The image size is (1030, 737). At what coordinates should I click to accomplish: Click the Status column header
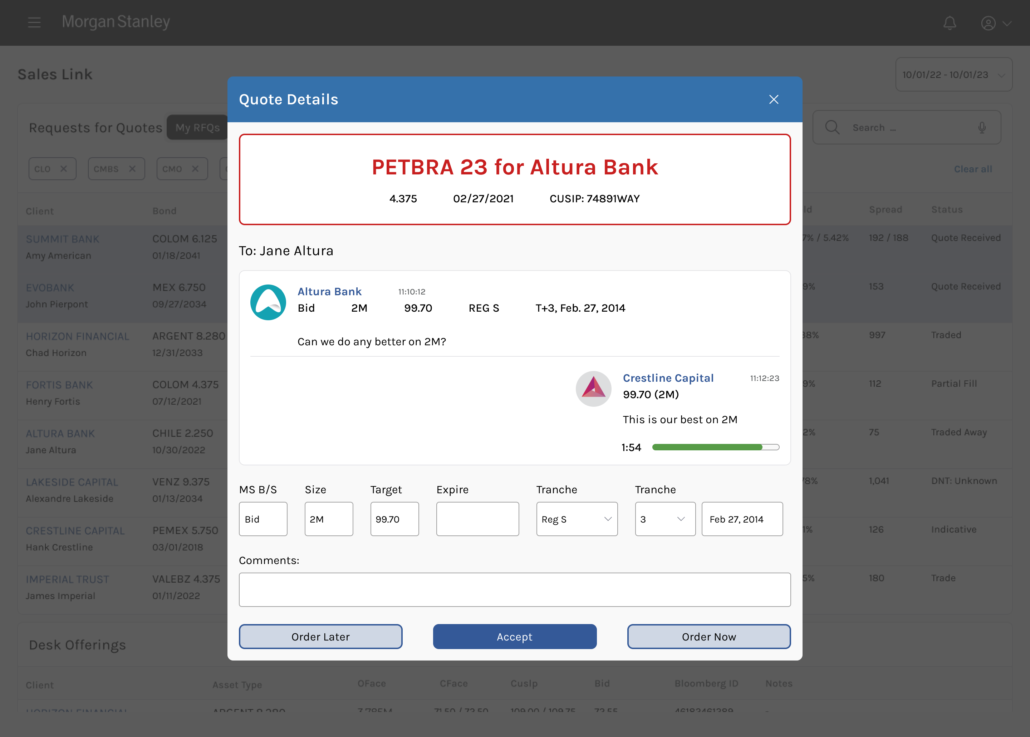tap(947, 210)
